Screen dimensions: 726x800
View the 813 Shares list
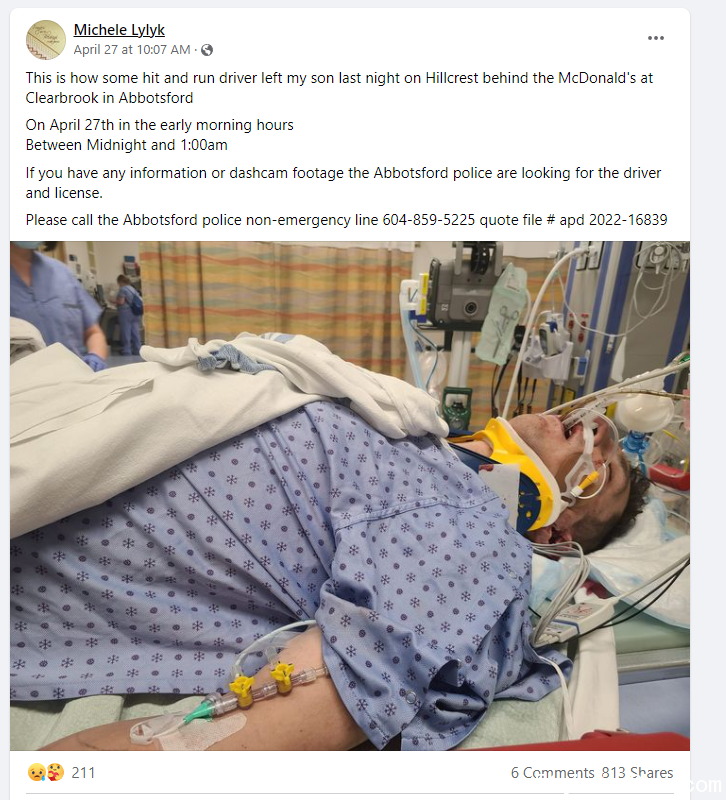637,772
